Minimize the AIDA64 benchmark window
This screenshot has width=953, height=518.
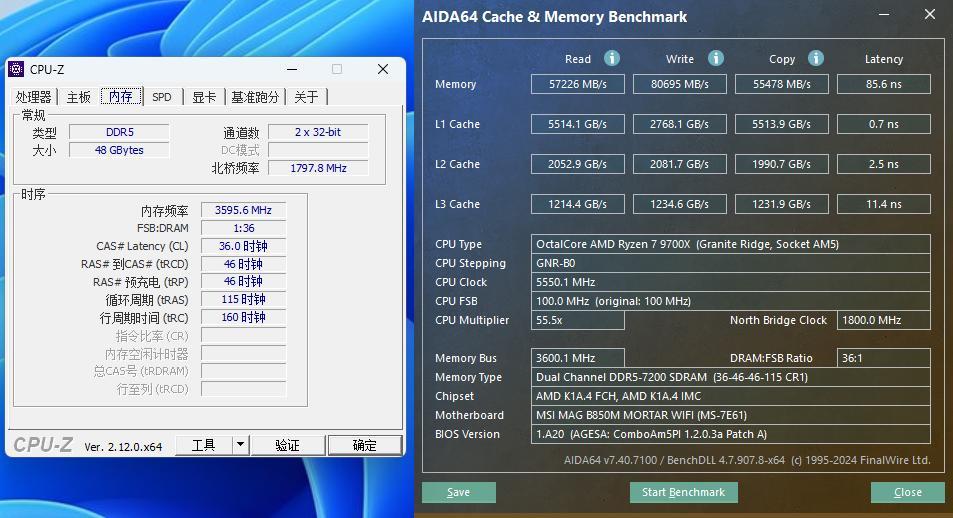(x=884, y=15)
